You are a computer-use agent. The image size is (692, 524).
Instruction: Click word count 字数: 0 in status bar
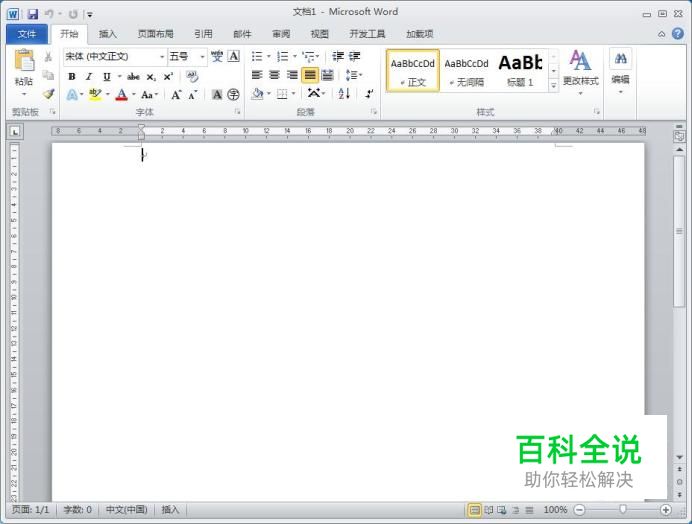pyautogui.click(x=78, y=510)
